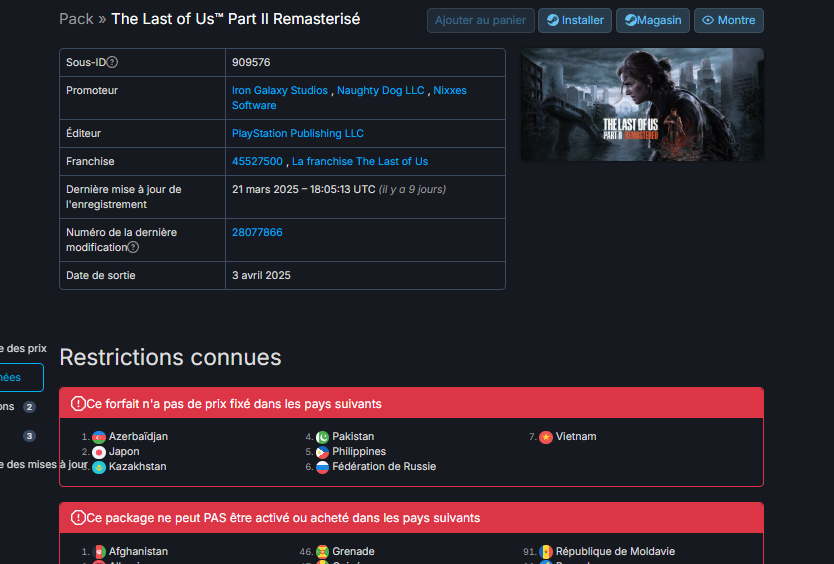Select the highlighted sidebar tab ending in 'nées'
This screenshot has height=564, width=834.
coord(20,377)
